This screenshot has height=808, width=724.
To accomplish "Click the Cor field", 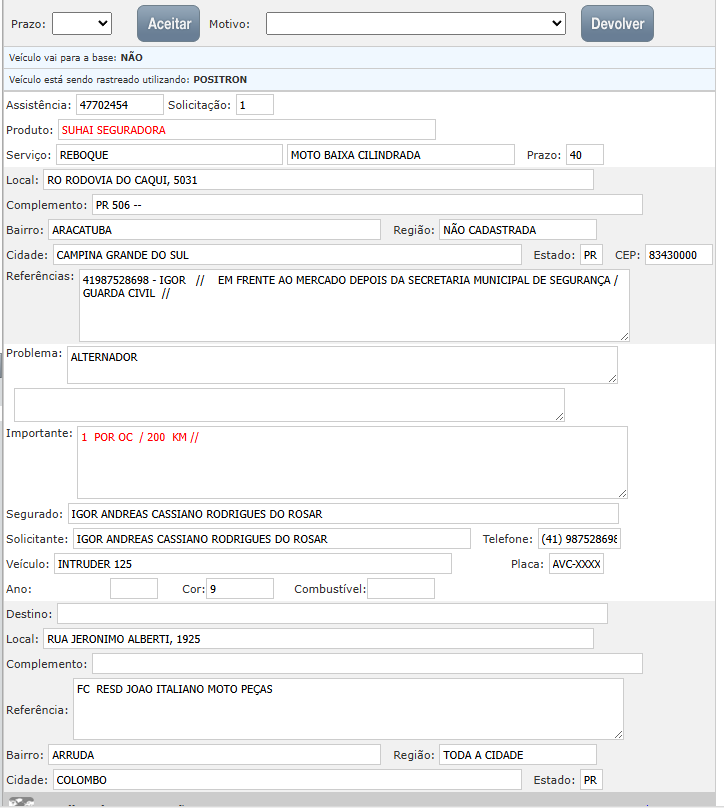I will (x=239, y=589).
